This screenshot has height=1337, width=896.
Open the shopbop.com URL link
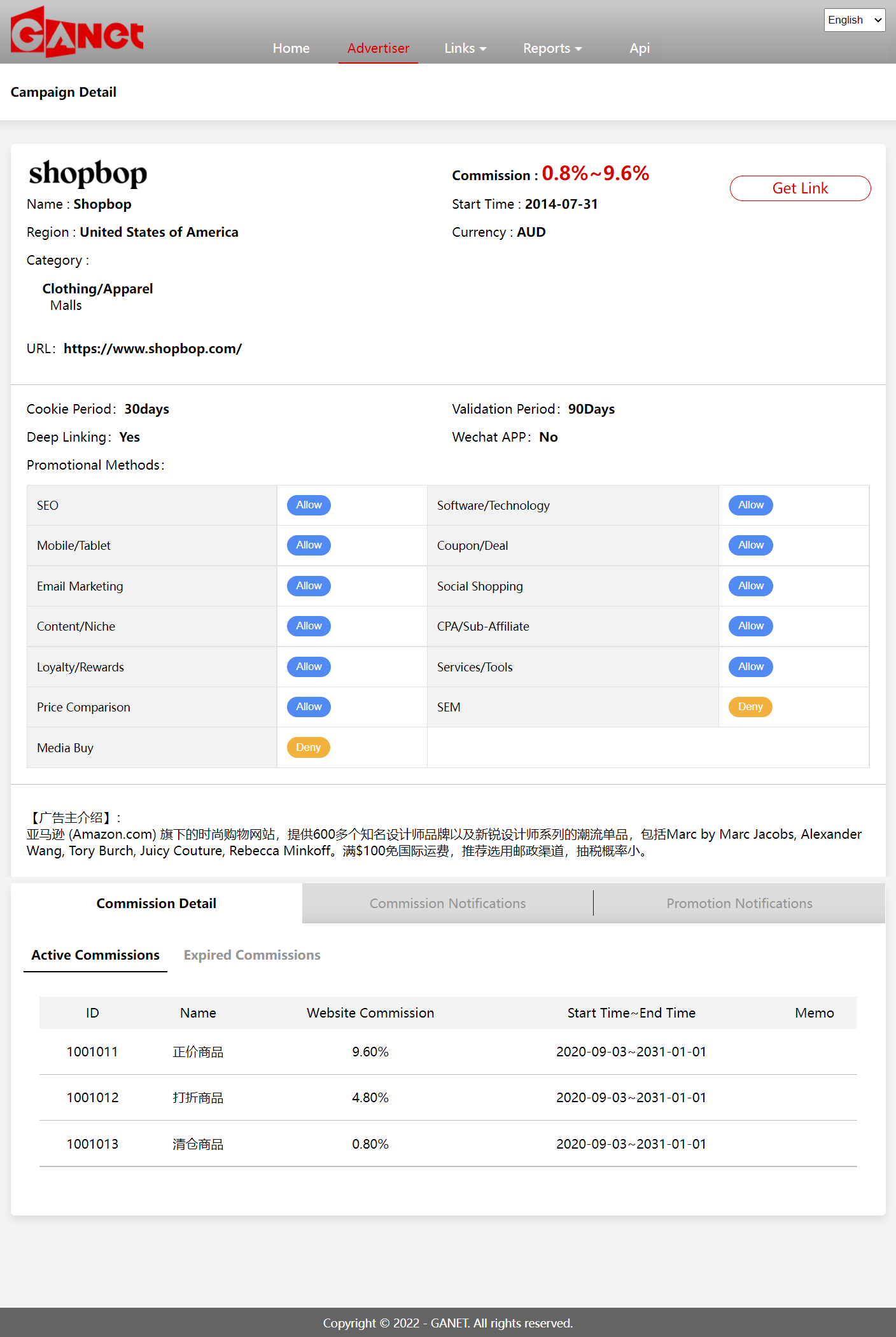pyautogui.click(x=153, y=349)
